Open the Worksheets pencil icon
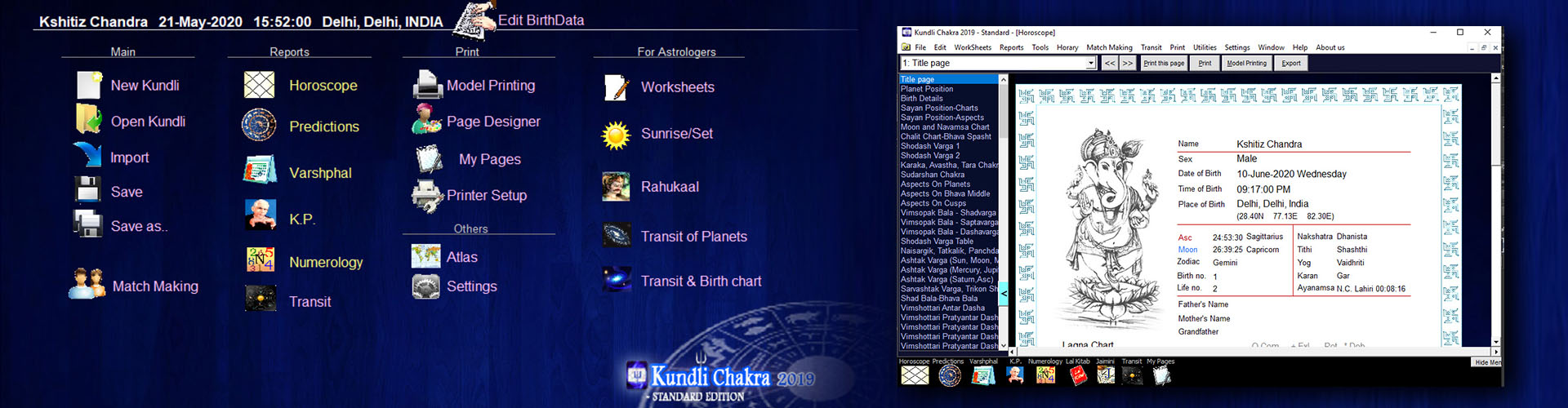This screenshot has height=408, width=1568. [617, 87]
